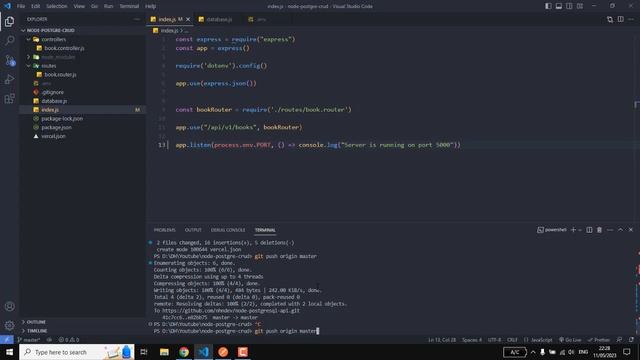Maximize the panel with chevron-up icon
The height and width of the screenshot is (360, 640).
620,230
